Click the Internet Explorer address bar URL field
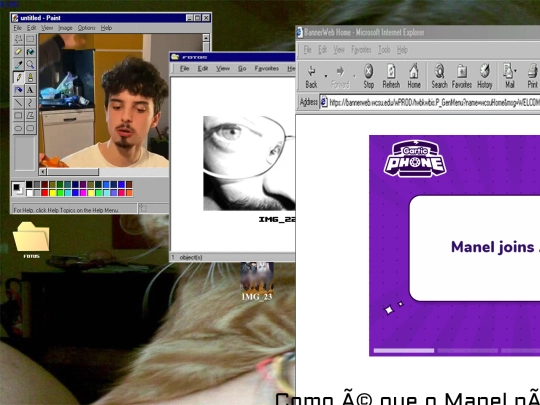The height and width of the screenshot is (405, 540). tap(430, 102)
